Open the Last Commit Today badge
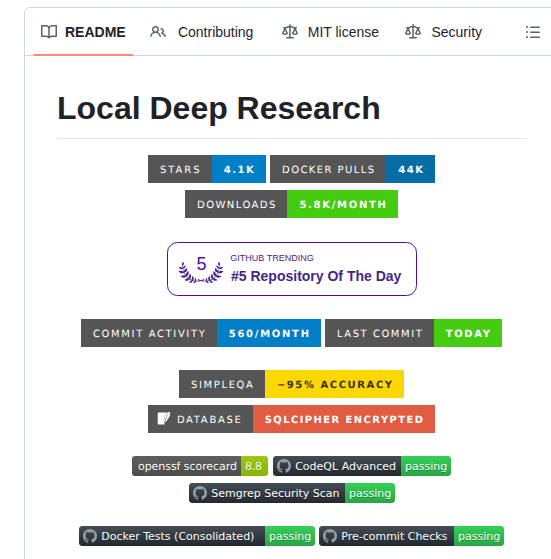 tap(413, 333)
